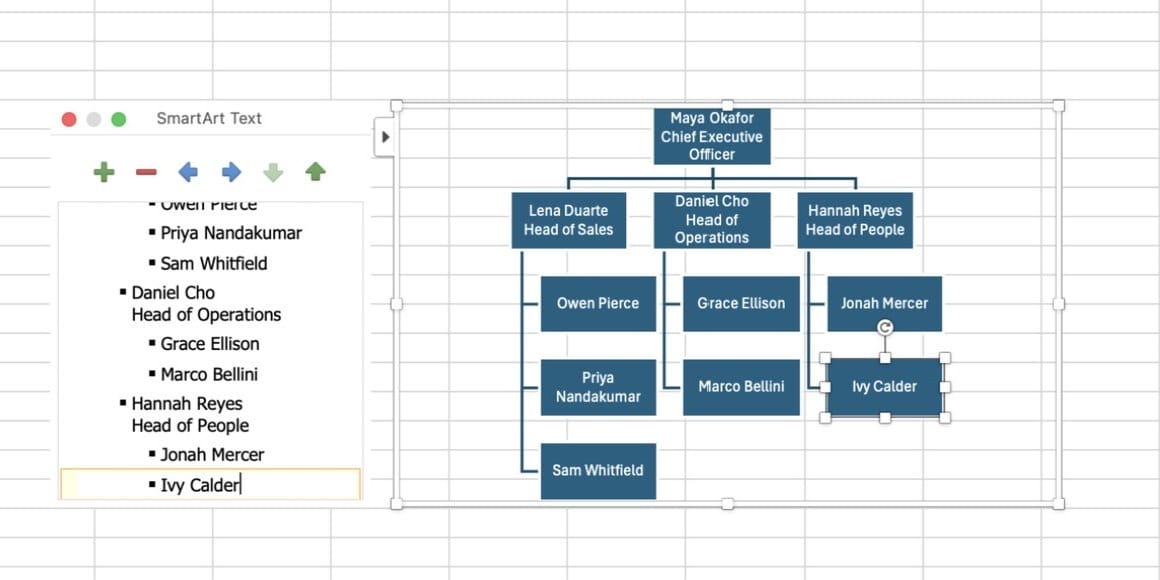Click the rotation handle above Ivy Calder box
Image resolution: width=1160 pixels, height=580 pixels.
tap(885, 327)
